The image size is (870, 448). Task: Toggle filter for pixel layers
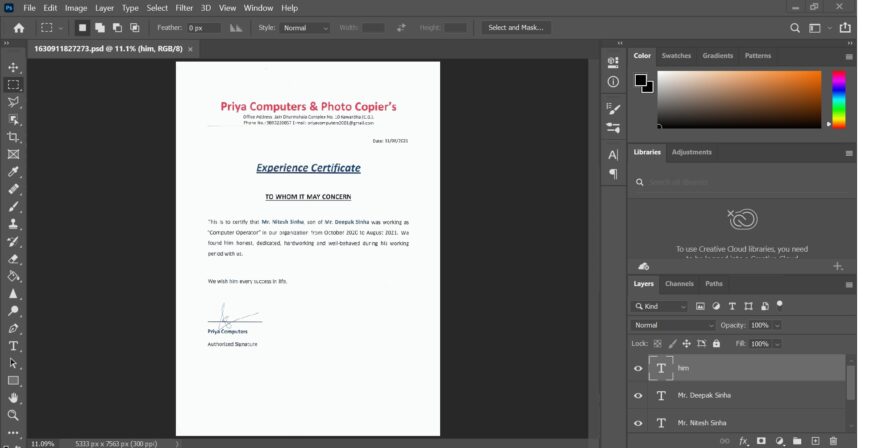pyautogui.click(x=700, y=306)
